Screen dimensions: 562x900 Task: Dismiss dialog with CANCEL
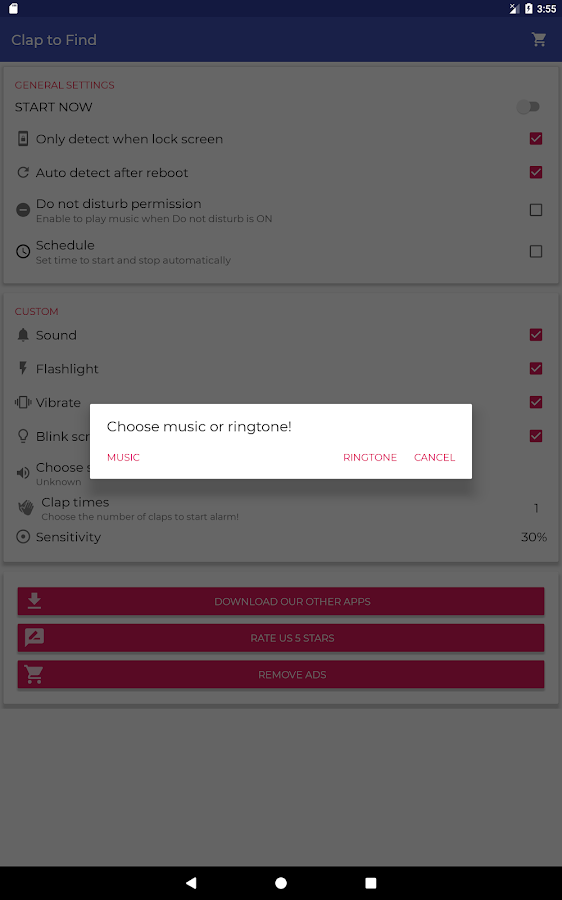coord(435,457)
